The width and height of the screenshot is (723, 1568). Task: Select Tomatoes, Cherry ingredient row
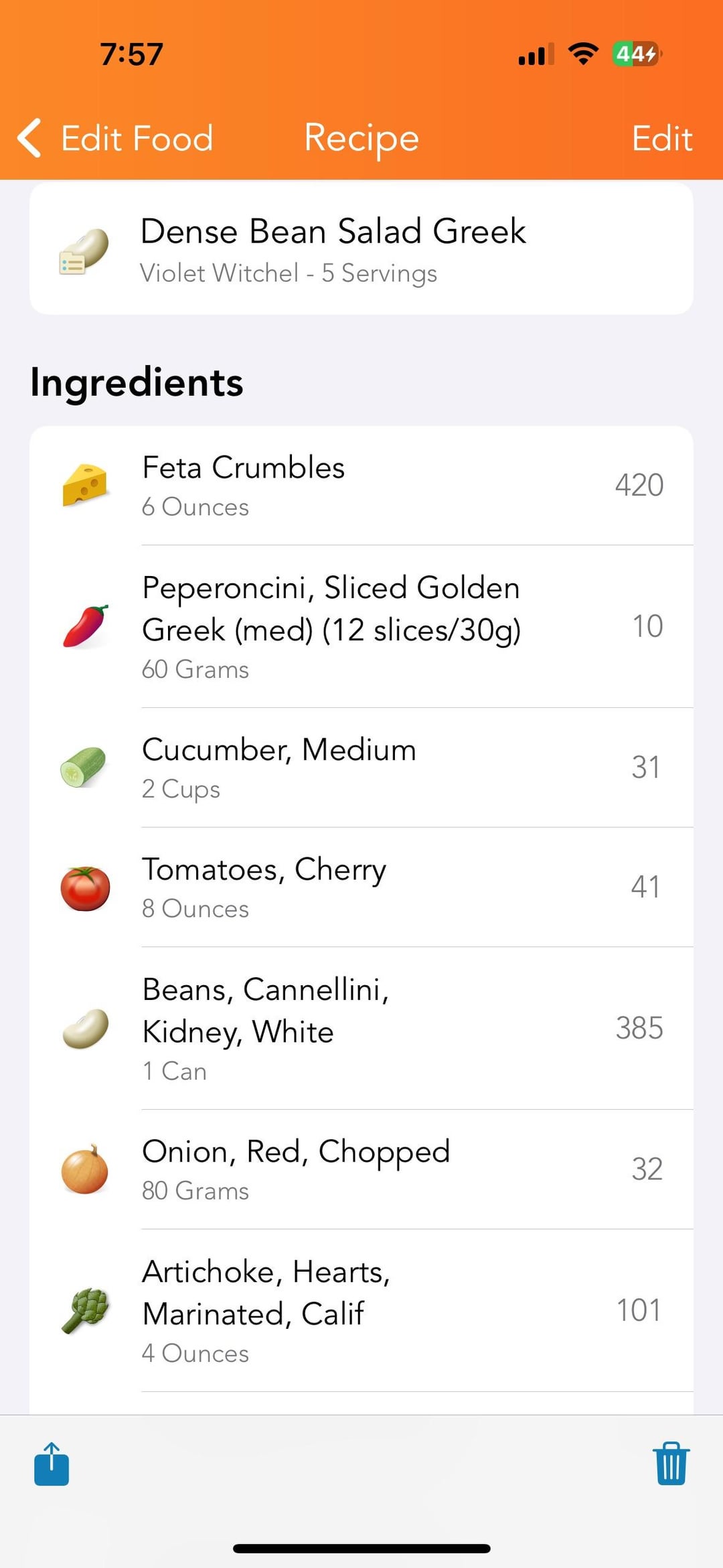(x=361, y=887)
